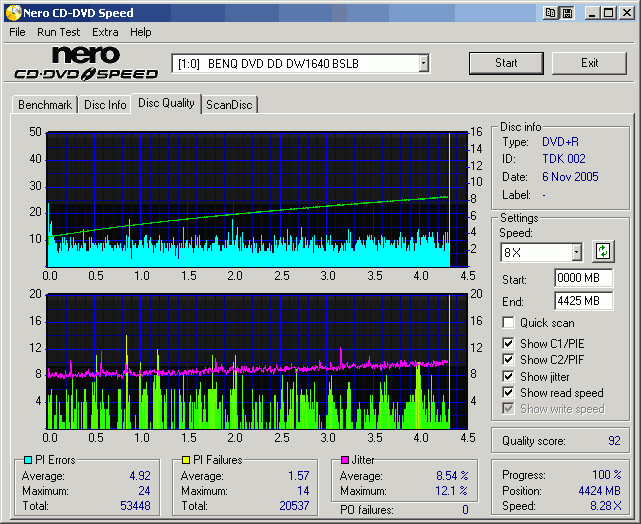Screen dimensions: 641x524
Task: Uncheck Show C1/PIE option
Action: [509, 344]
